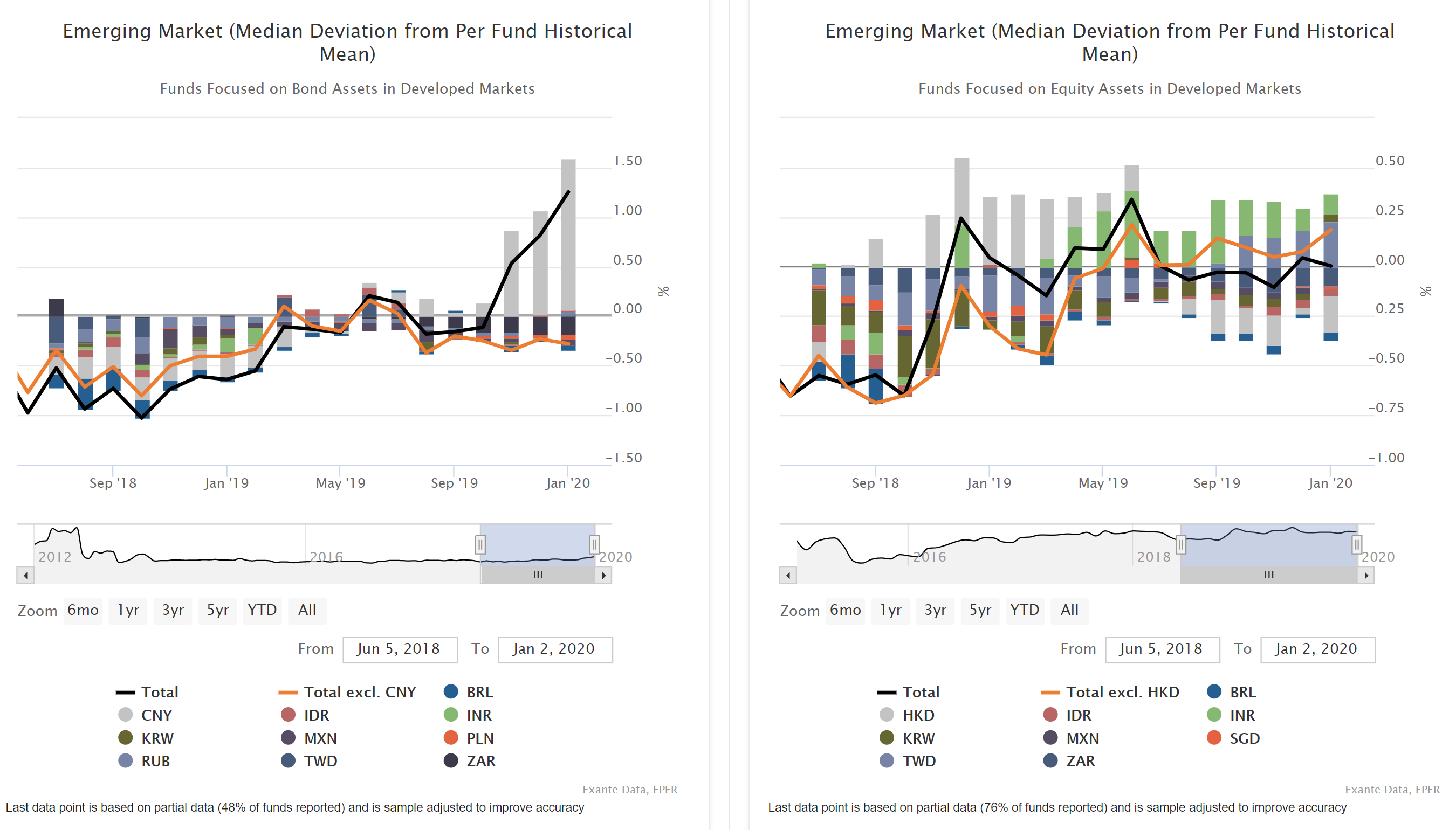Image resolution: width=1456 pixels, height=830 pixels.
Task: Select All zoom range in bond chart
Action: click(307, 610)
